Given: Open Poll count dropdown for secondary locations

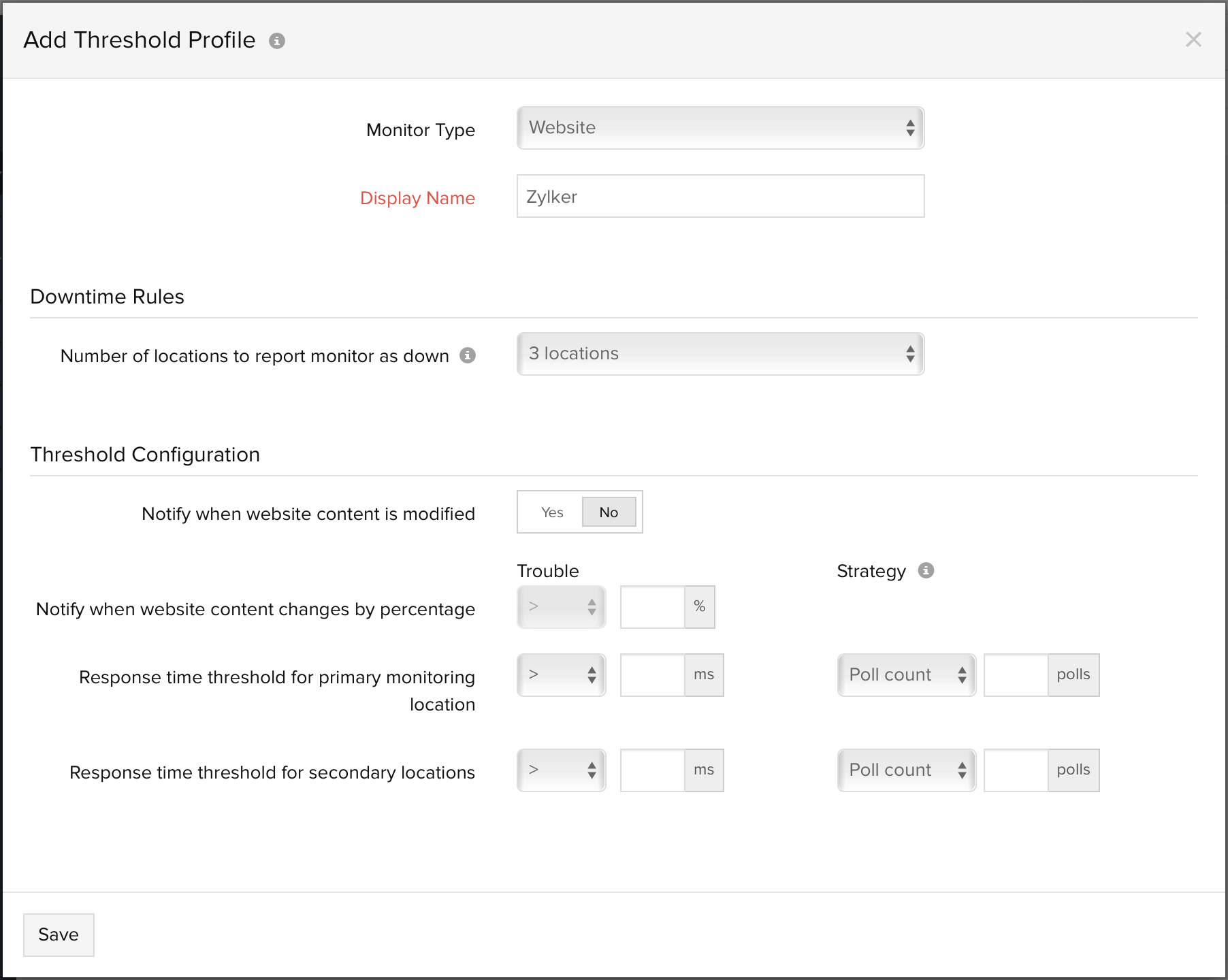Looking at the screenshot, I should coord(907,770).
